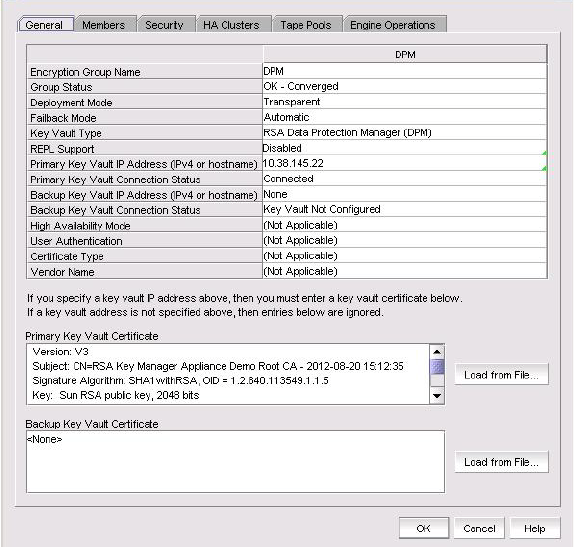574x547 pixels.
Task: Click the 'REPL Support' row label
Action: (62, 149)
